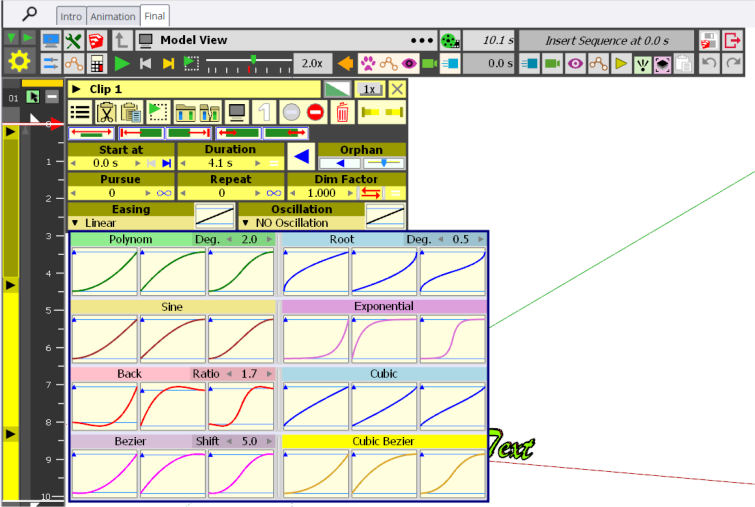The width and height of the screenshot is (755, 507).
Task: Collapse the Clip 1 panel triangle
Action: (x=76, y=89)
